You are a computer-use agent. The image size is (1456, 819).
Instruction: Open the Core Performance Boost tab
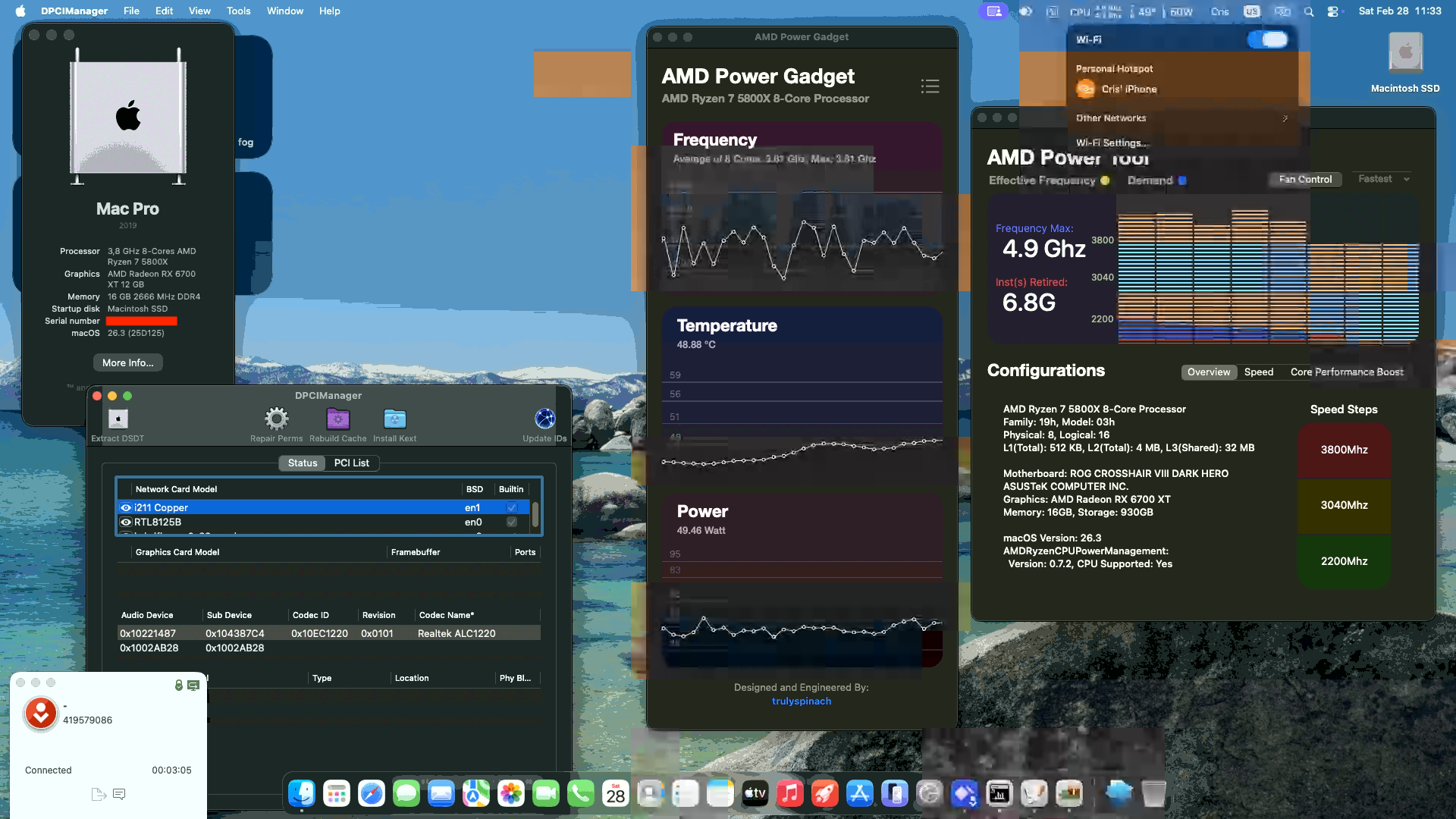[1347, 372]
